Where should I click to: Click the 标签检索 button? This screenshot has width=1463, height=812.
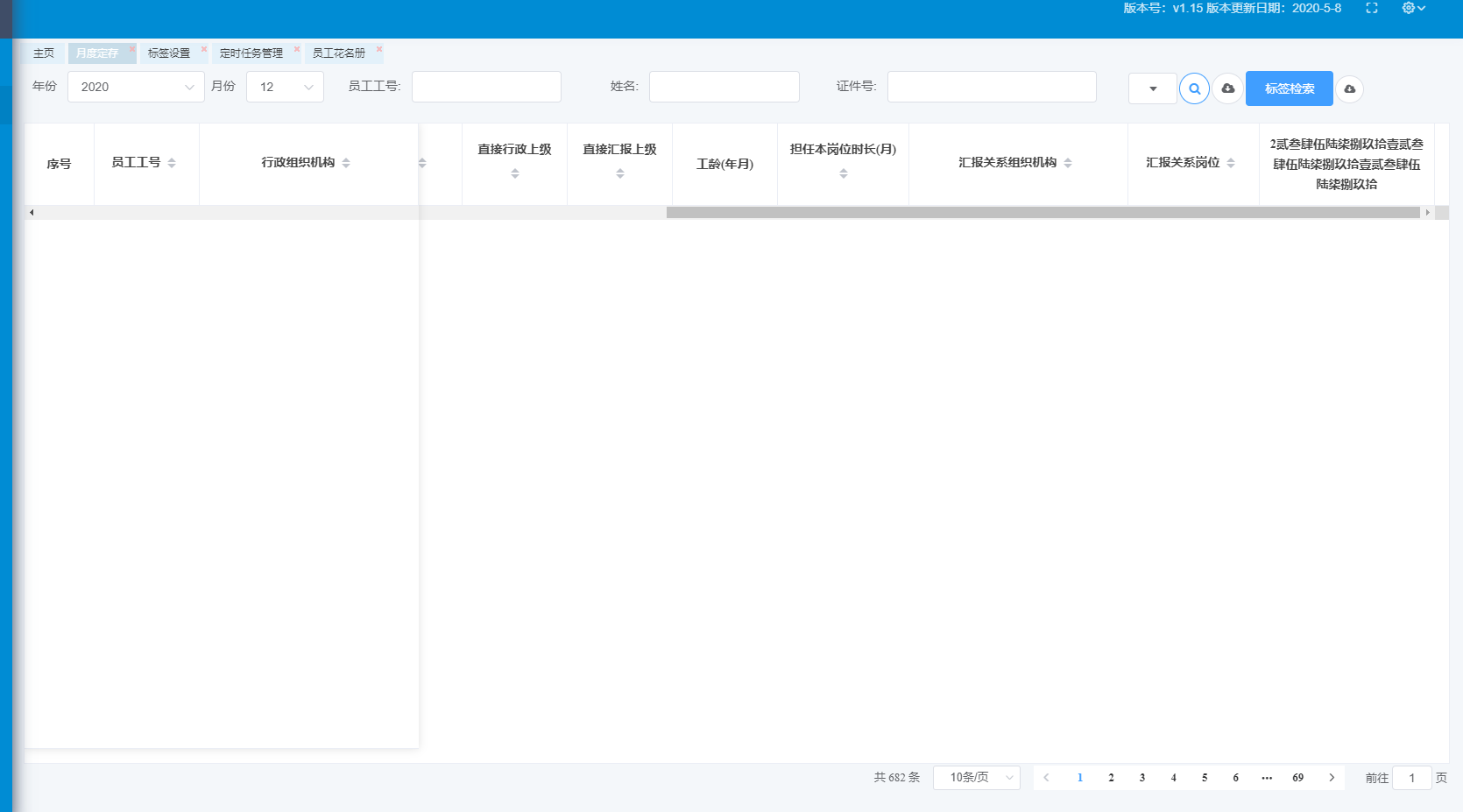[1289, 88]
